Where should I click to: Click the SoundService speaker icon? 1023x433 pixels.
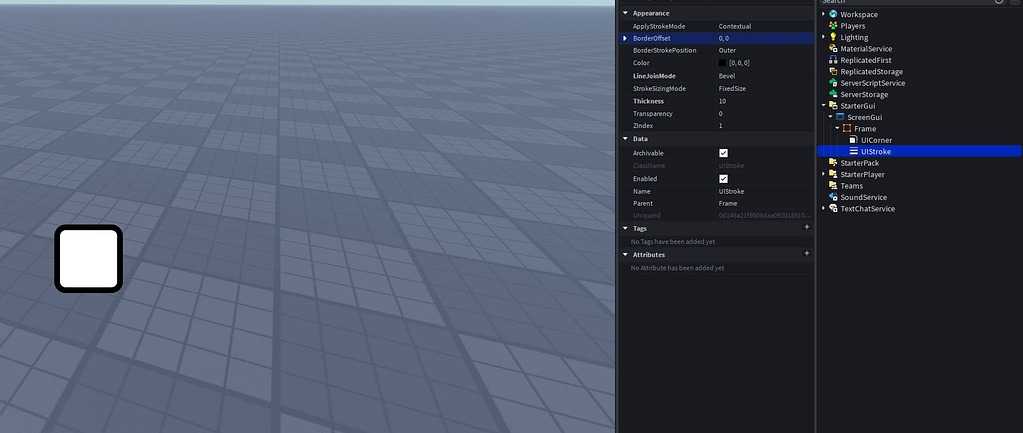pyautogui.click(x=833, y=197)
